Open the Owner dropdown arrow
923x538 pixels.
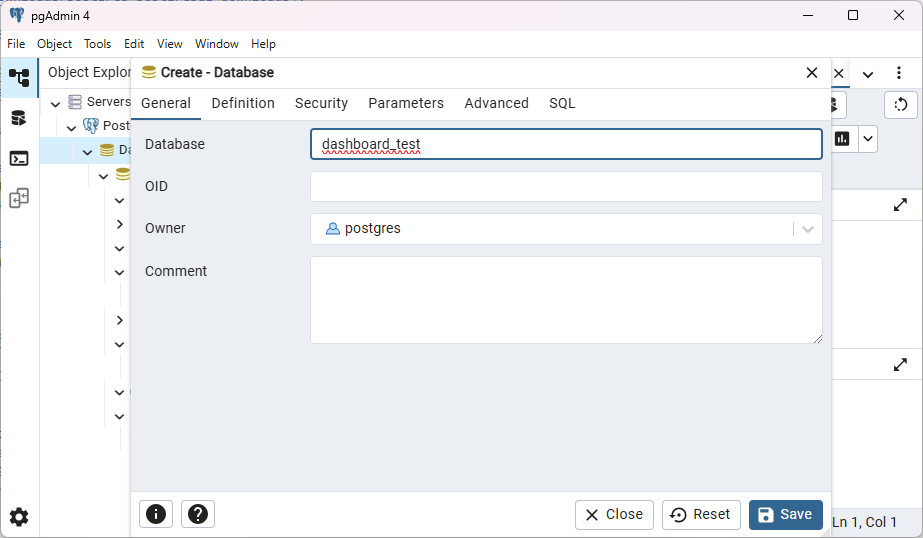tap(808, 229)
